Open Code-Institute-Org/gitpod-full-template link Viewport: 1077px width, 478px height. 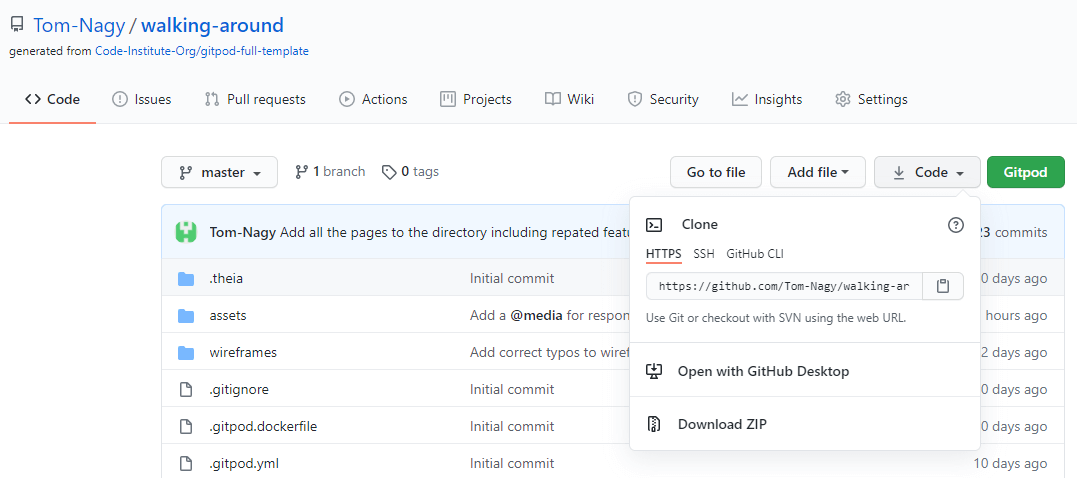click(202, 52)
